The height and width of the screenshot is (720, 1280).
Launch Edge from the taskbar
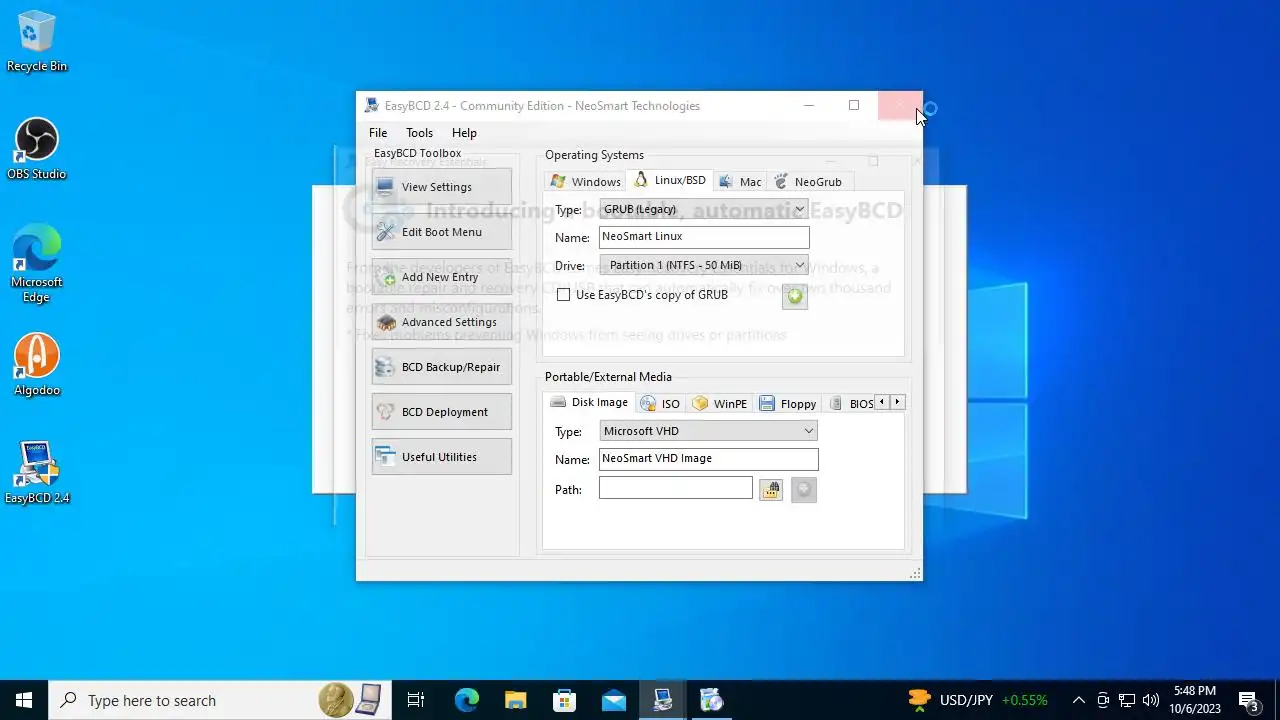467,700
